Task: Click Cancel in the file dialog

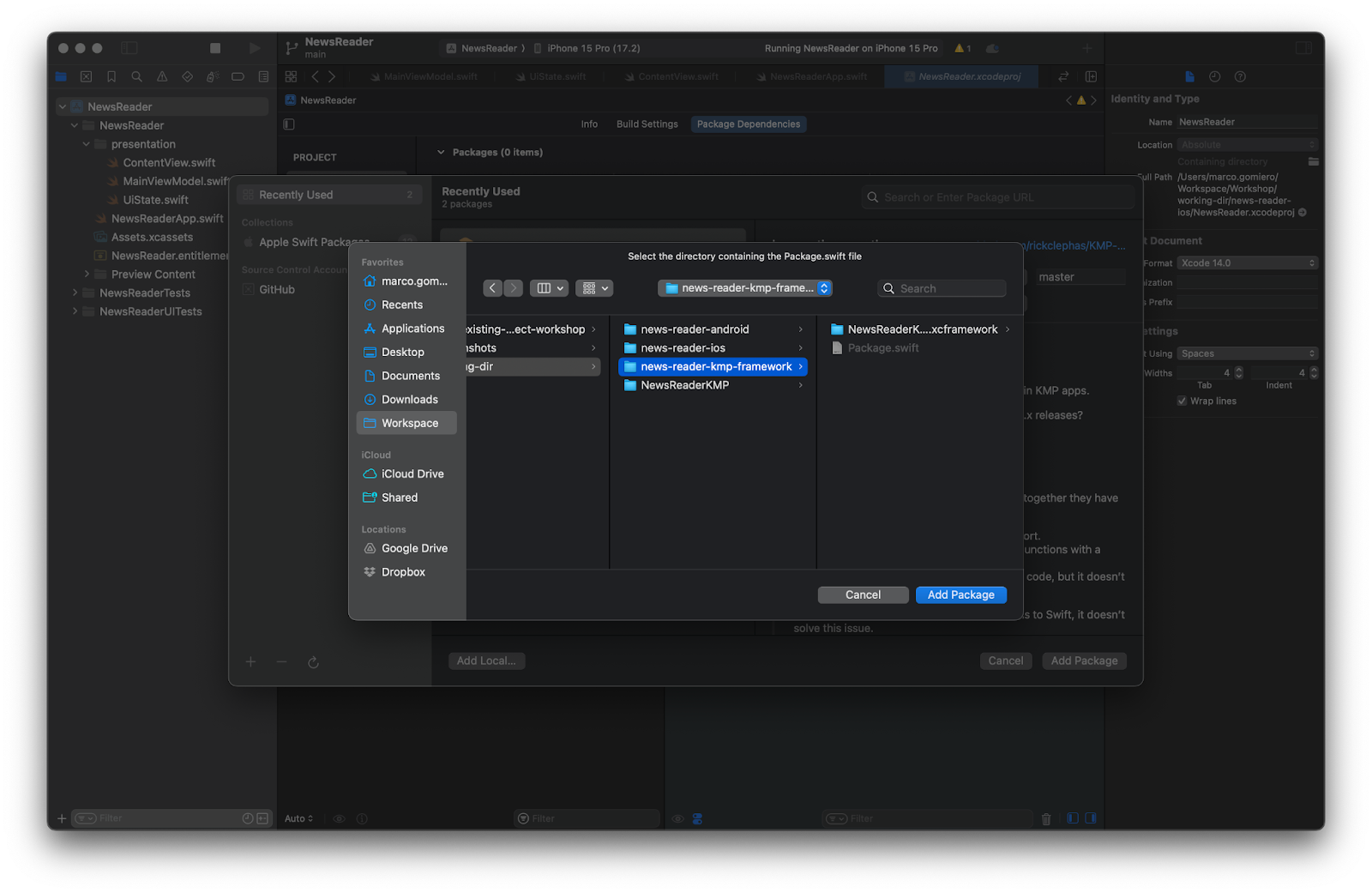Action: 863,594
